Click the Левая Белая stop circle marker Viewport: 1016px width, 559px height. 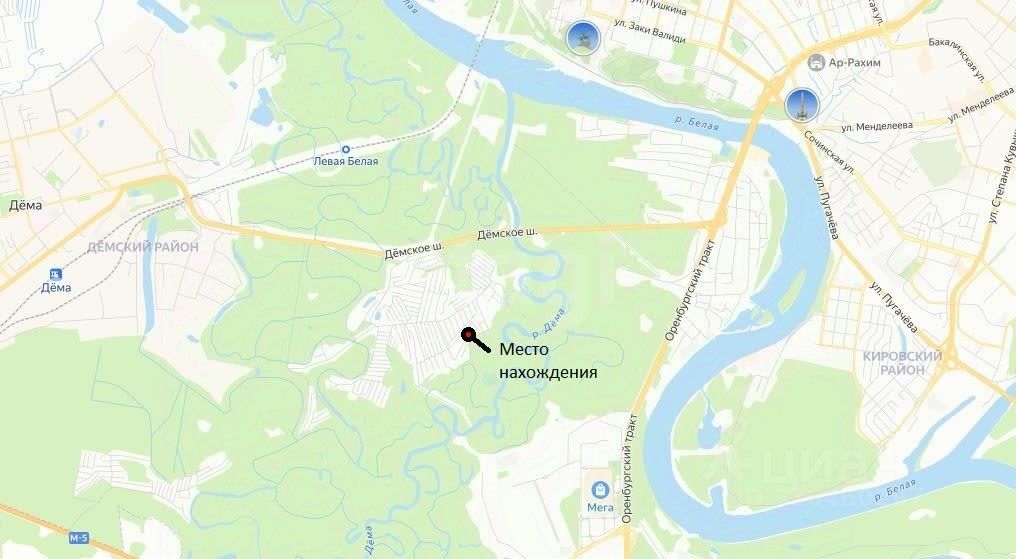346,149
